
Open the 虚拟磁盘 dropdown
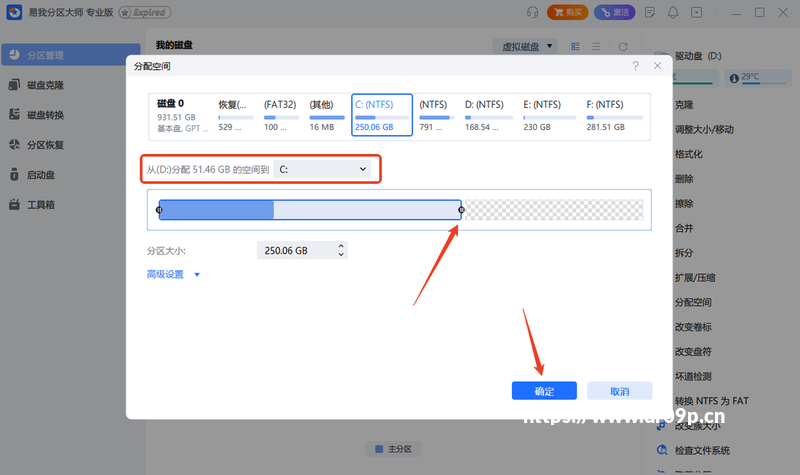524,46
